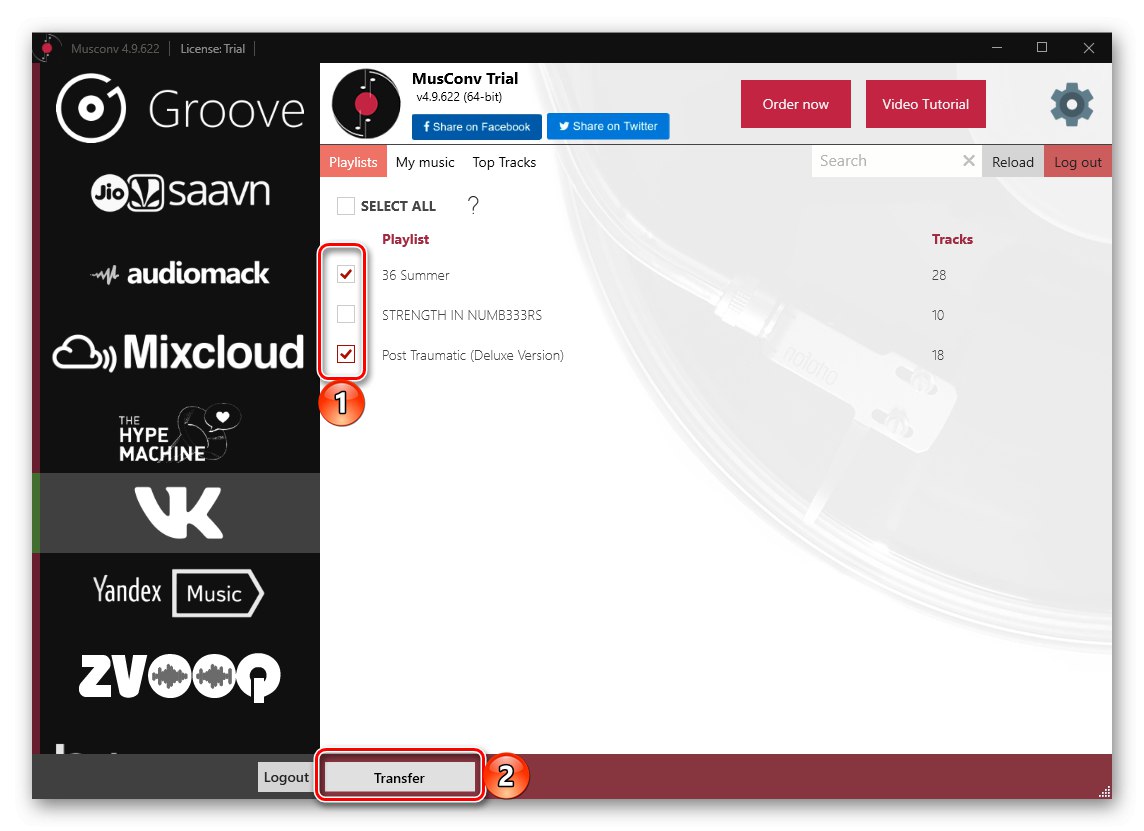Screen dimensions: 1144x831
Task: Switch to the Playlists tab
Action: click(x=353, y=162)
